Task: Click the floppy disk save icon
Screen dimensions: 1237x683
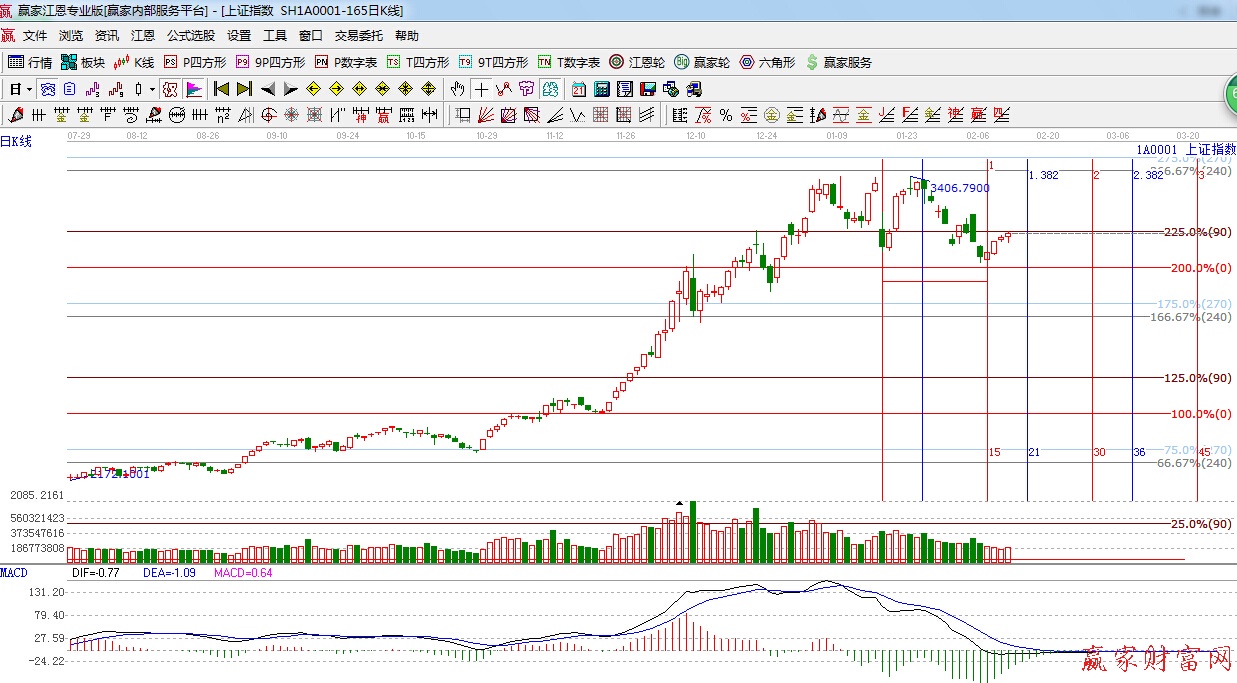Action: click(x=650, y=89)
